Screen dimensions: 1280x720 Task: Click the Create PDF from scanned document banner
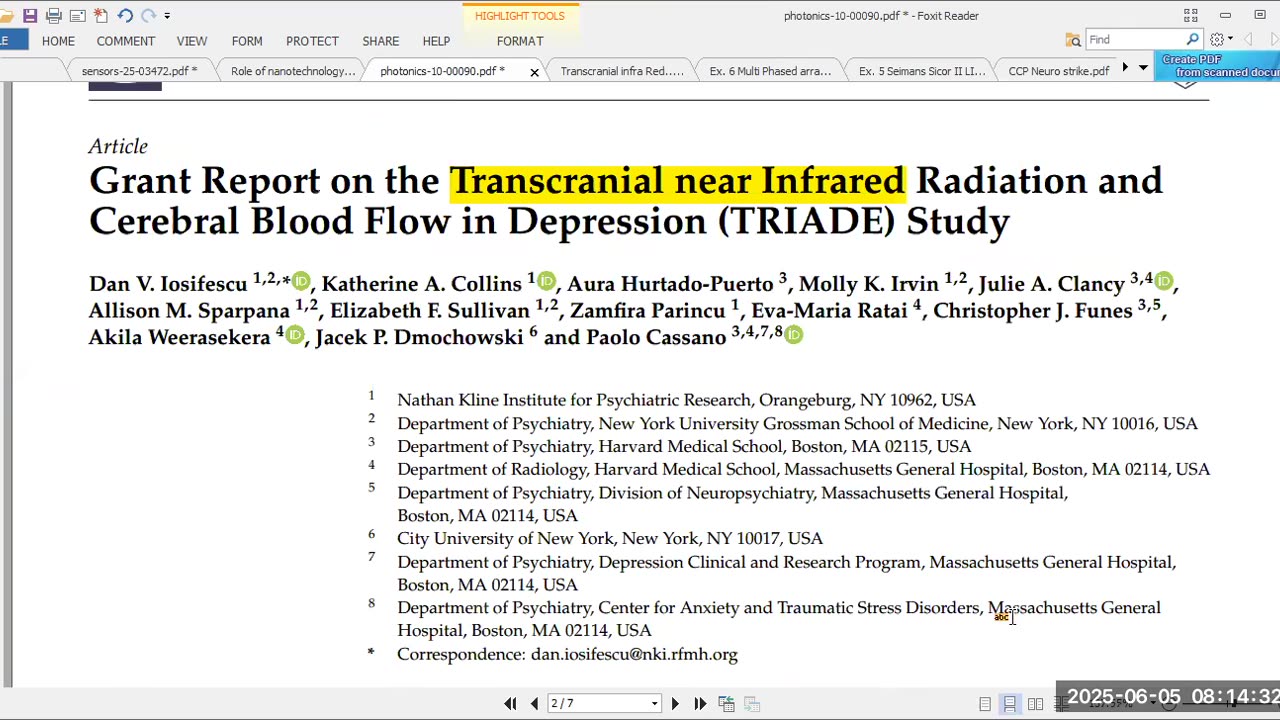(x=1219, y=66)
